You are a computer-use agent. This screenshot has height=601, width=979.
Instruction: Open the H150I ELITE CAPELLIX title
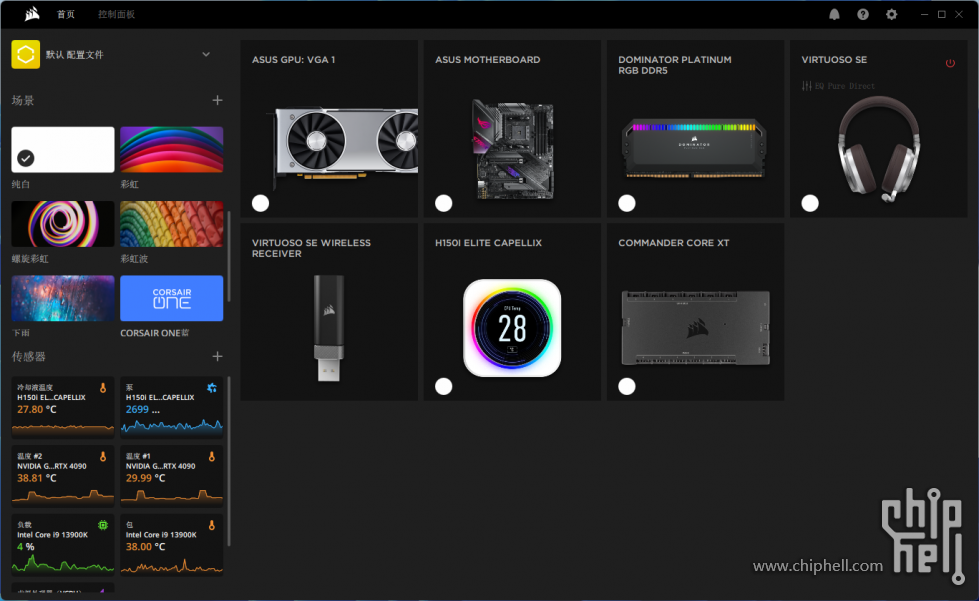[x=488, y=243]
